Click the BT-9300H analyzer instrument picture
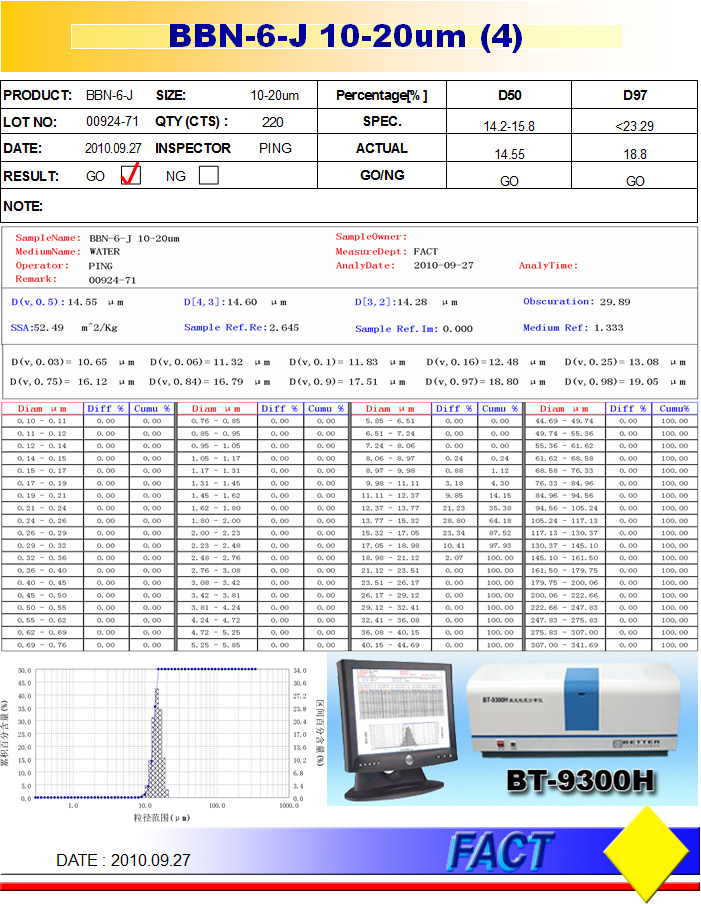The width and height of the screenshot is (701, 904). pyautogui.click(x=573, y=708)
